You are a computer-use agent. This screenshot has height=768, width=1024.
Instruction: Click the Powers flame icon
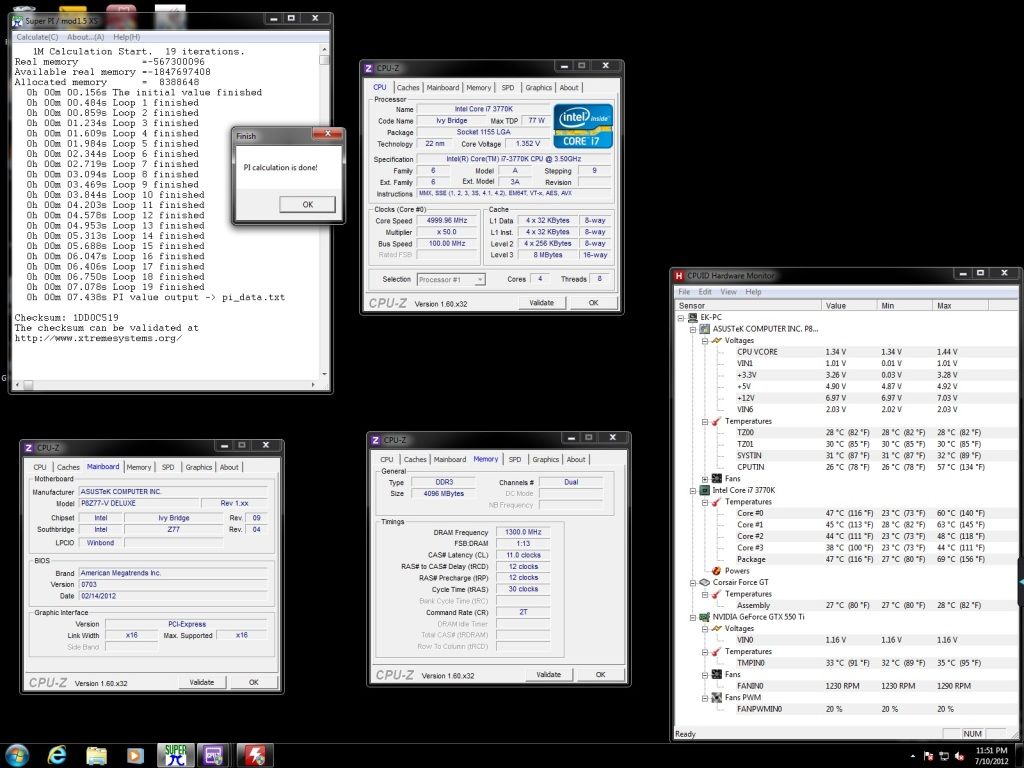[x=716, y=571]
